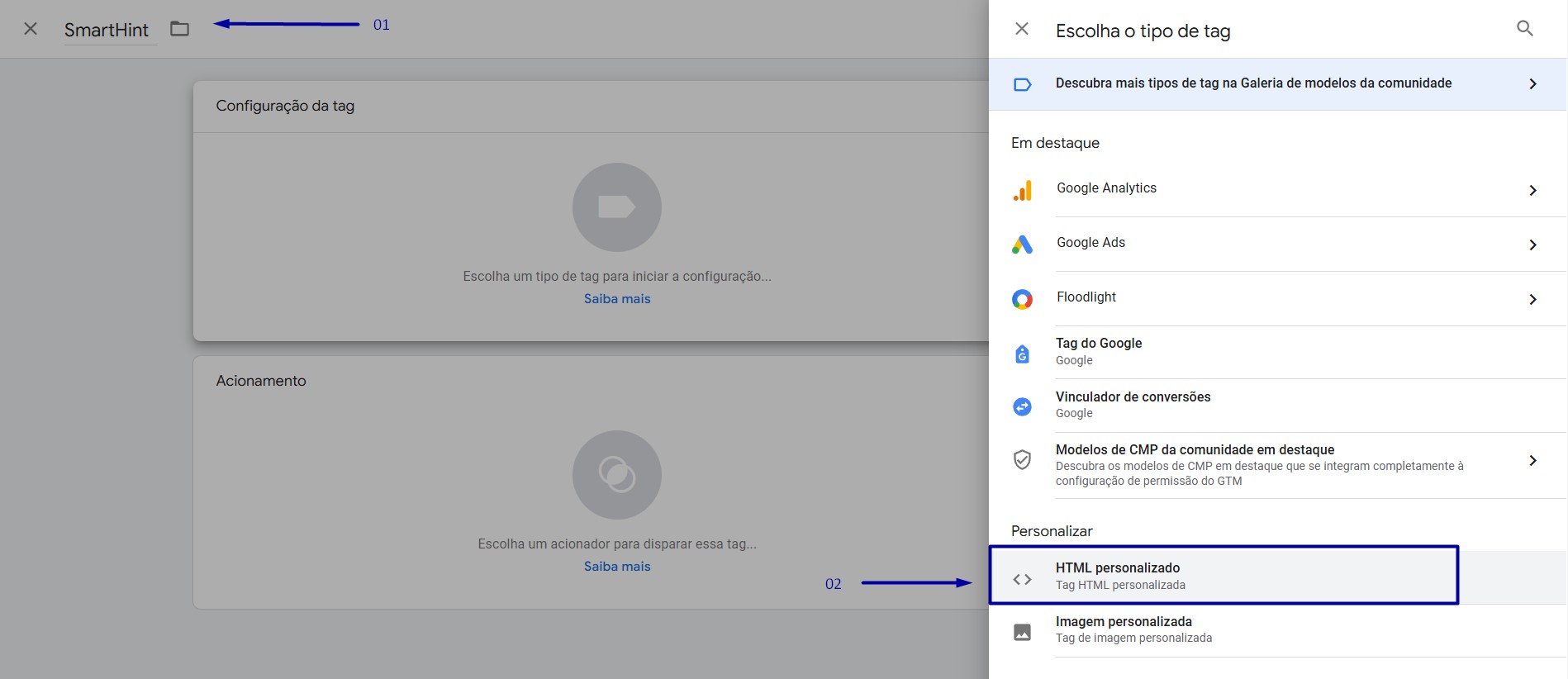The image size is (1568, 679).
Task: Select Imagem personalizada tag type
Action: tap(1278, 630)
